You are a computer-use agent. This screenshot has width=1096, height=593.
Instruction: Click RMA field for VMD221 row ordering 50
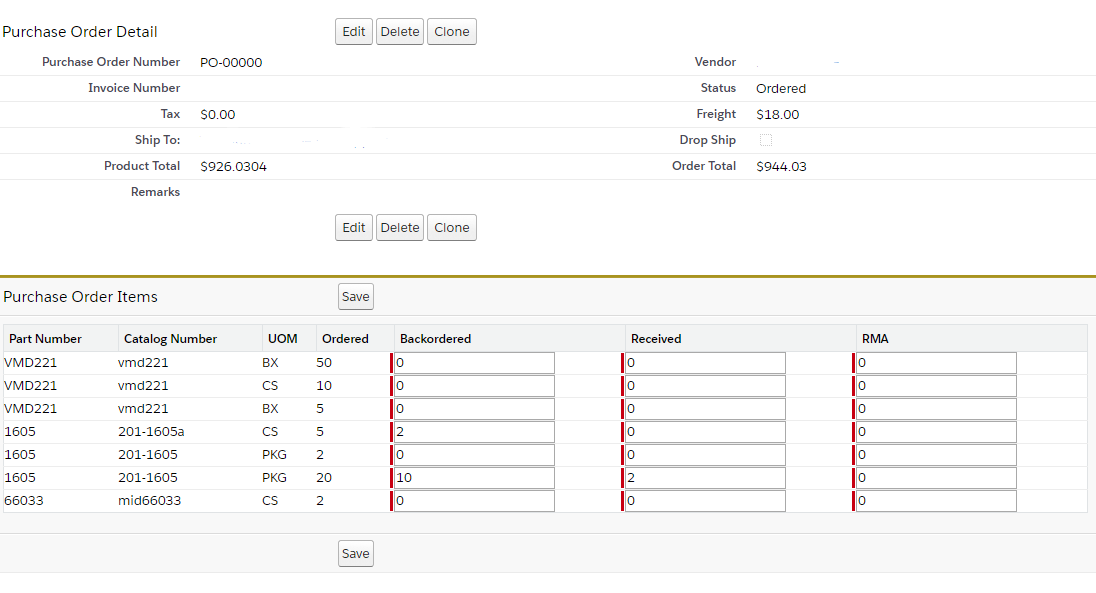pyautogui.click(x=935, y=363)
